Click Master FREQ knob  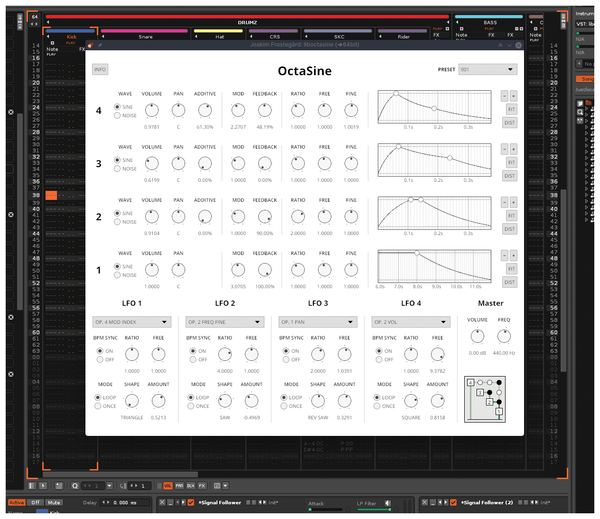504,336
